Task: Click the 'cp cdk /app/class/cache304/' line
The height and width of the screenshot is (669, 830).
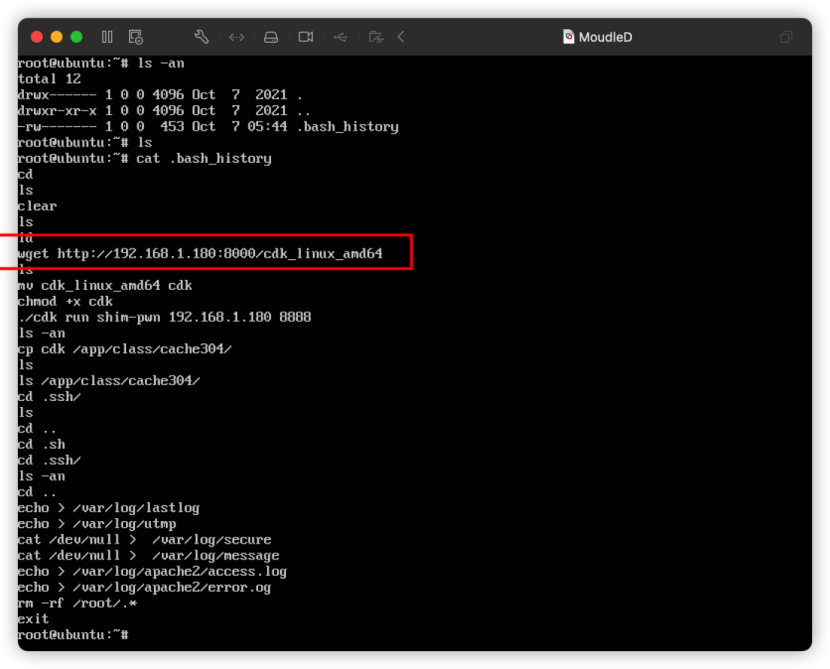Action: (x=125, y=349)
